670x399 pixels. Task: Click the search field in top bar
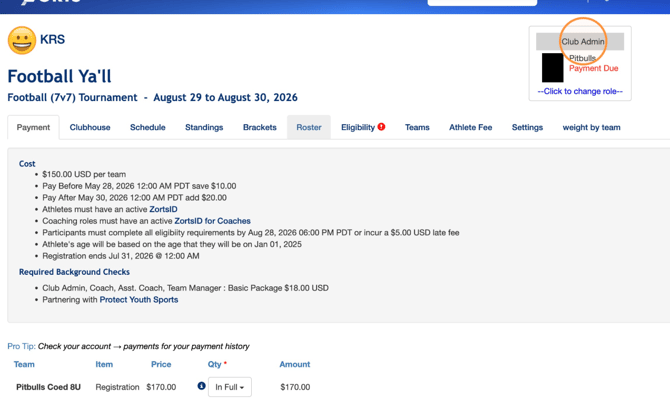point(482,3)
